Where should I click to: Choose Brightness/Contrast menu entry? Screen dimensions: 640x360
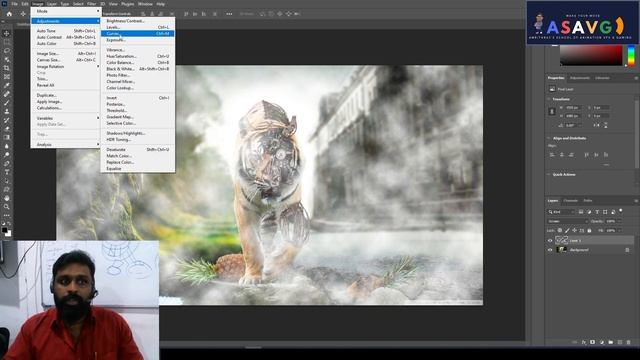[138, 20]
